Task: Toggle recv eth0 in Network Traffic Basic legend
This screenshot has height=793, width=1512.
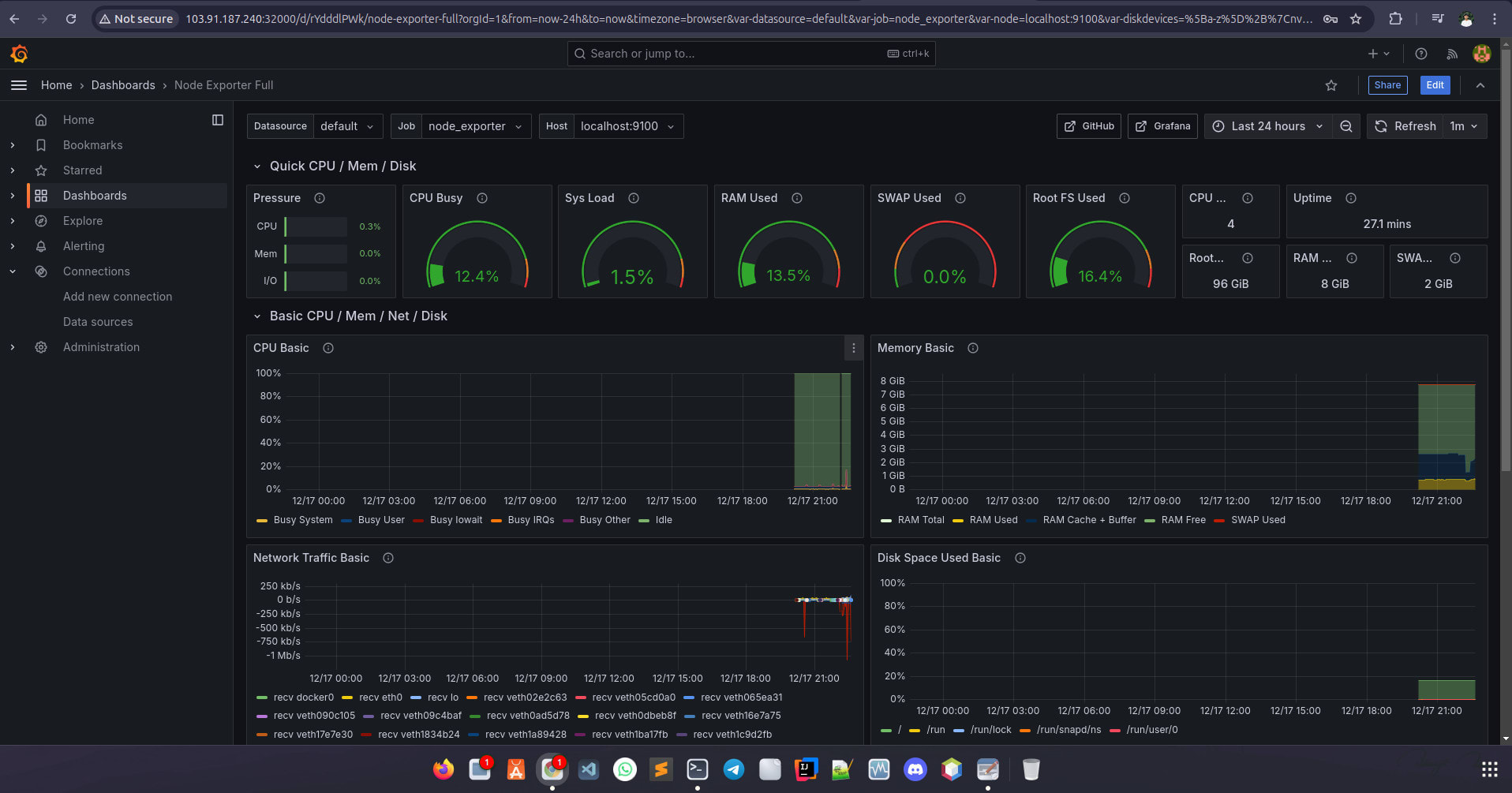Action: pos(381,698)
